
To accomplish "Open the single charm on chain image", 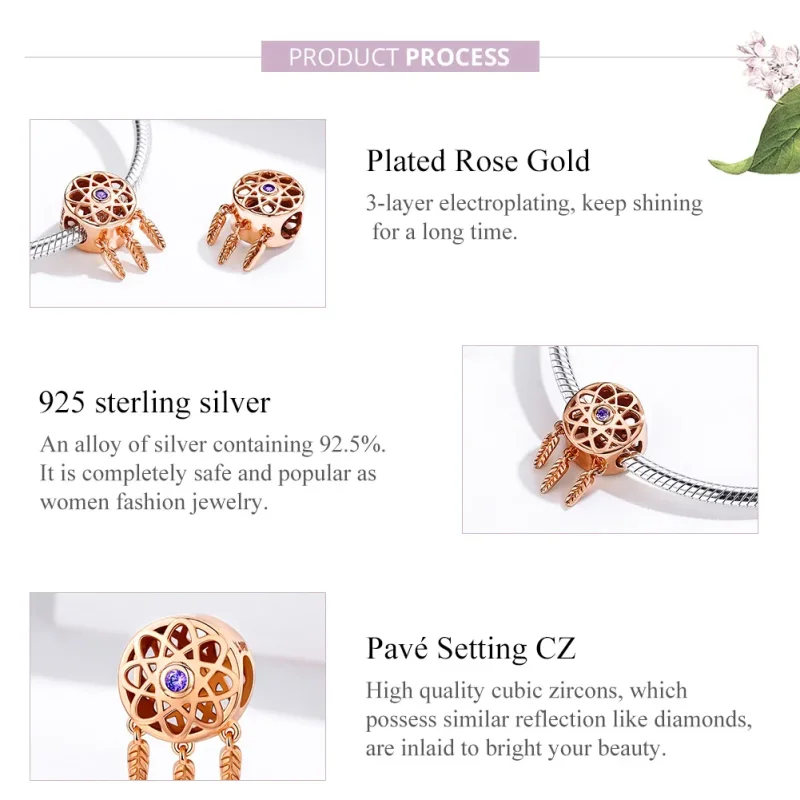I will pos(609,439).
